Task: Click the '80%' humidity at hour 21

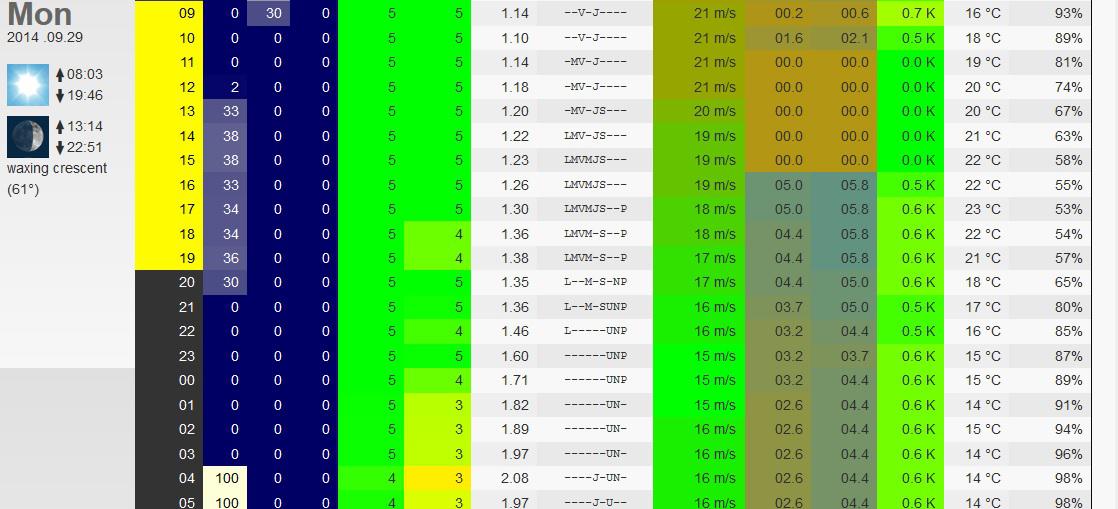Action: (1069, 307)
